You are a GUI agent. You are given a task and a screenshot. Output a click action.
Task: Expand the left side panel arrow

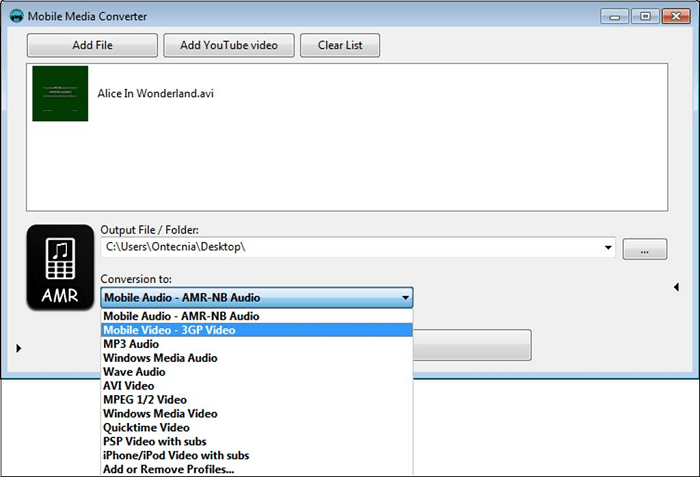[18, 348]
